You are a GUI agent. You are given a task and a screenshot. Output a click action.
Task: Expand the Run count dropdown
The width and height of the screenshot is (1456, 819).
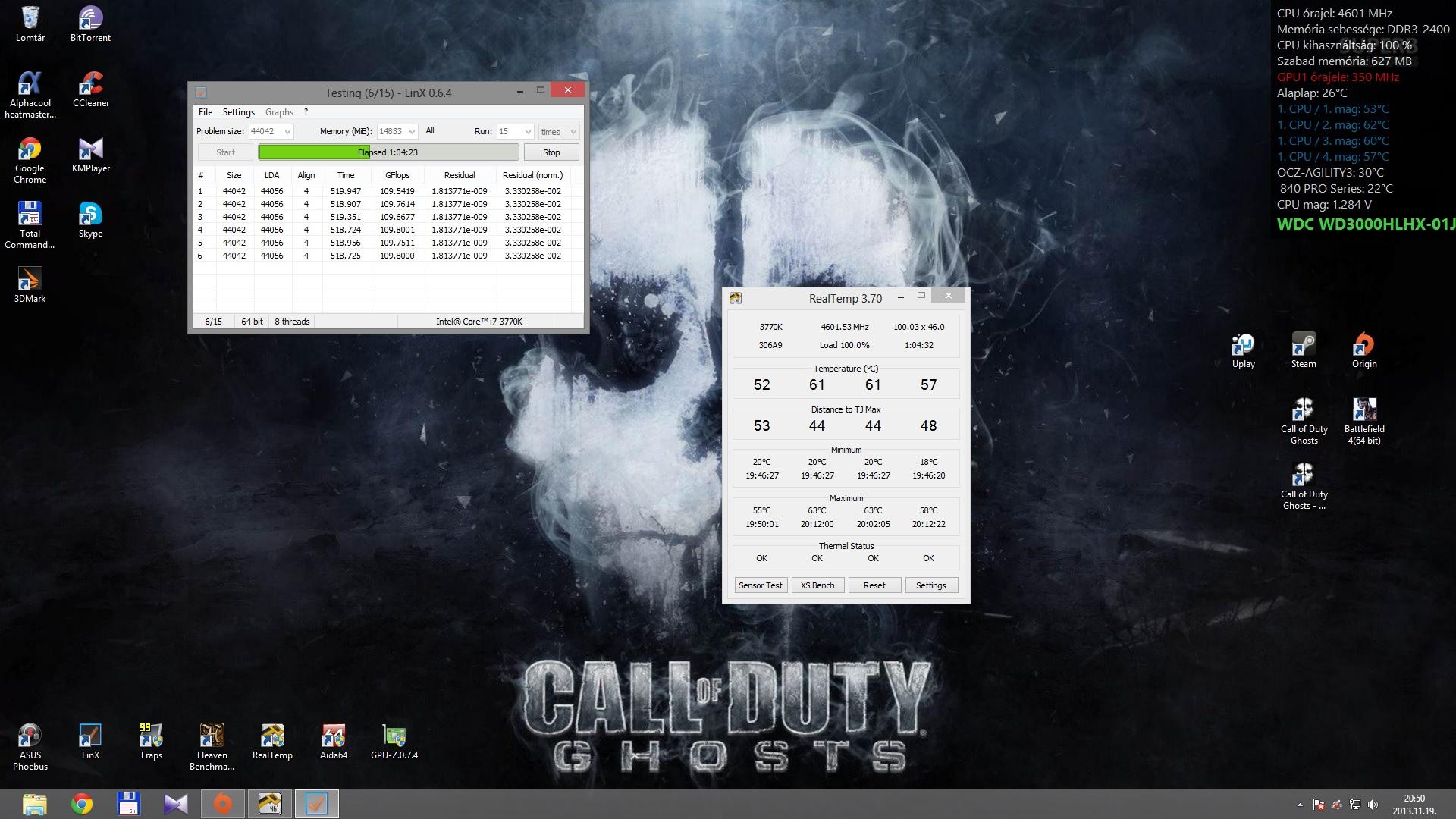pos(528,132)
